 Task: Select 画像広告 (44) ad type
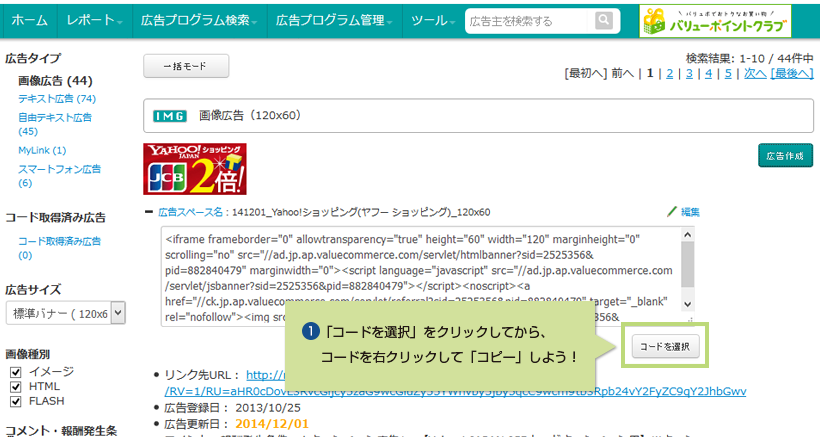click(55, 81)
